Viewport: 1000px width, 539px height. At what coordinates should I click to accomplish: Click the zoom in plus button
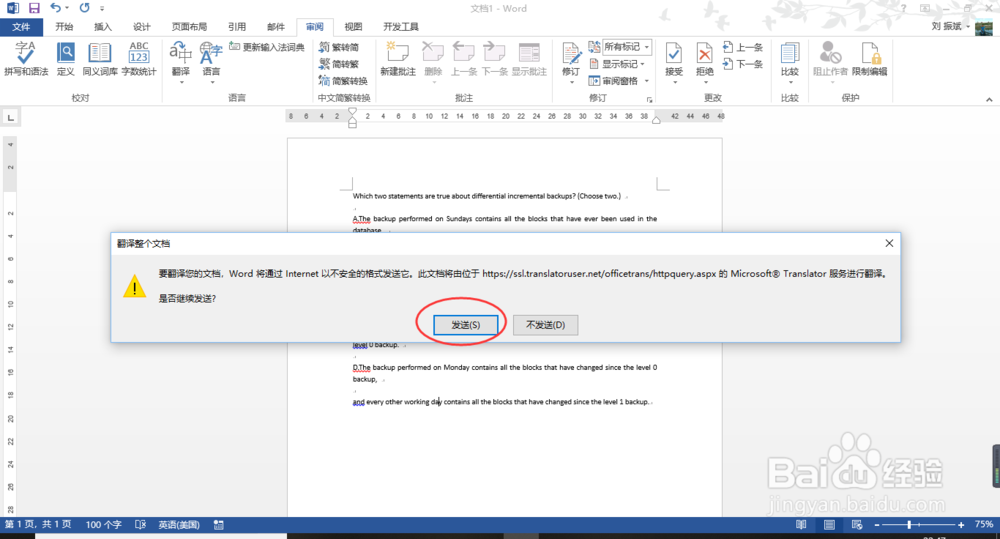[961, 524]
